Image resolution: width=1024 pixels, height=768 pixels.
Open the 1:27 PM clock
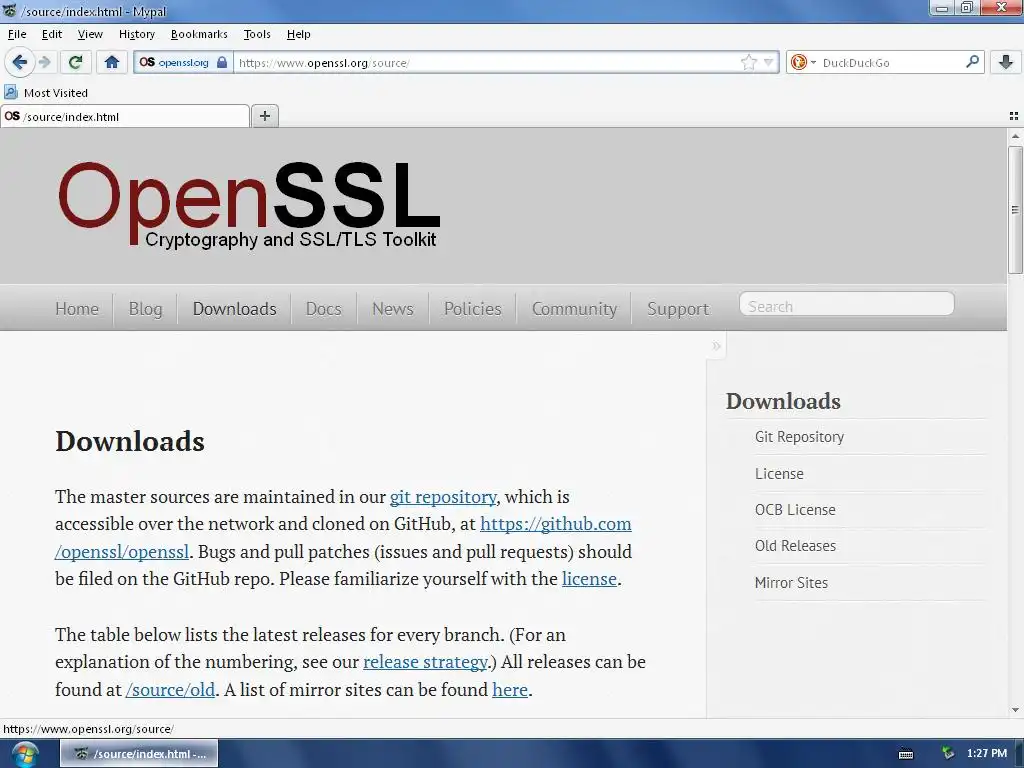(x=987, y=754)
